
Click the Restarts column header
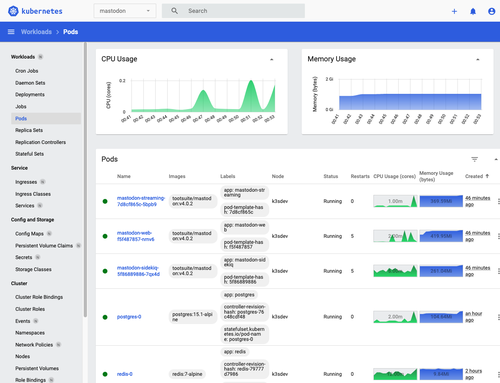click(360, 176)
